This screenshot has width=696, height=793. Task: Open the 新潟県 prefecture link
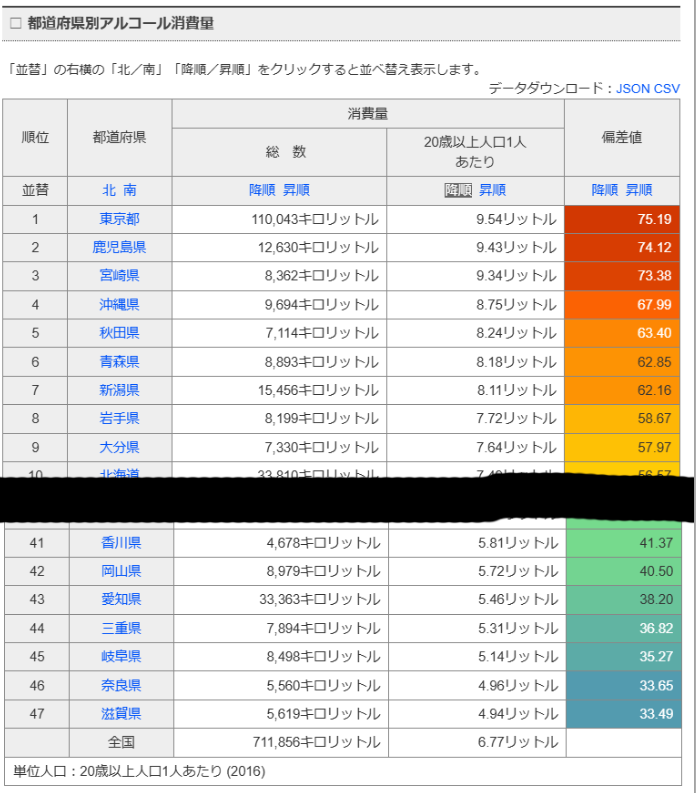(120, 390)
